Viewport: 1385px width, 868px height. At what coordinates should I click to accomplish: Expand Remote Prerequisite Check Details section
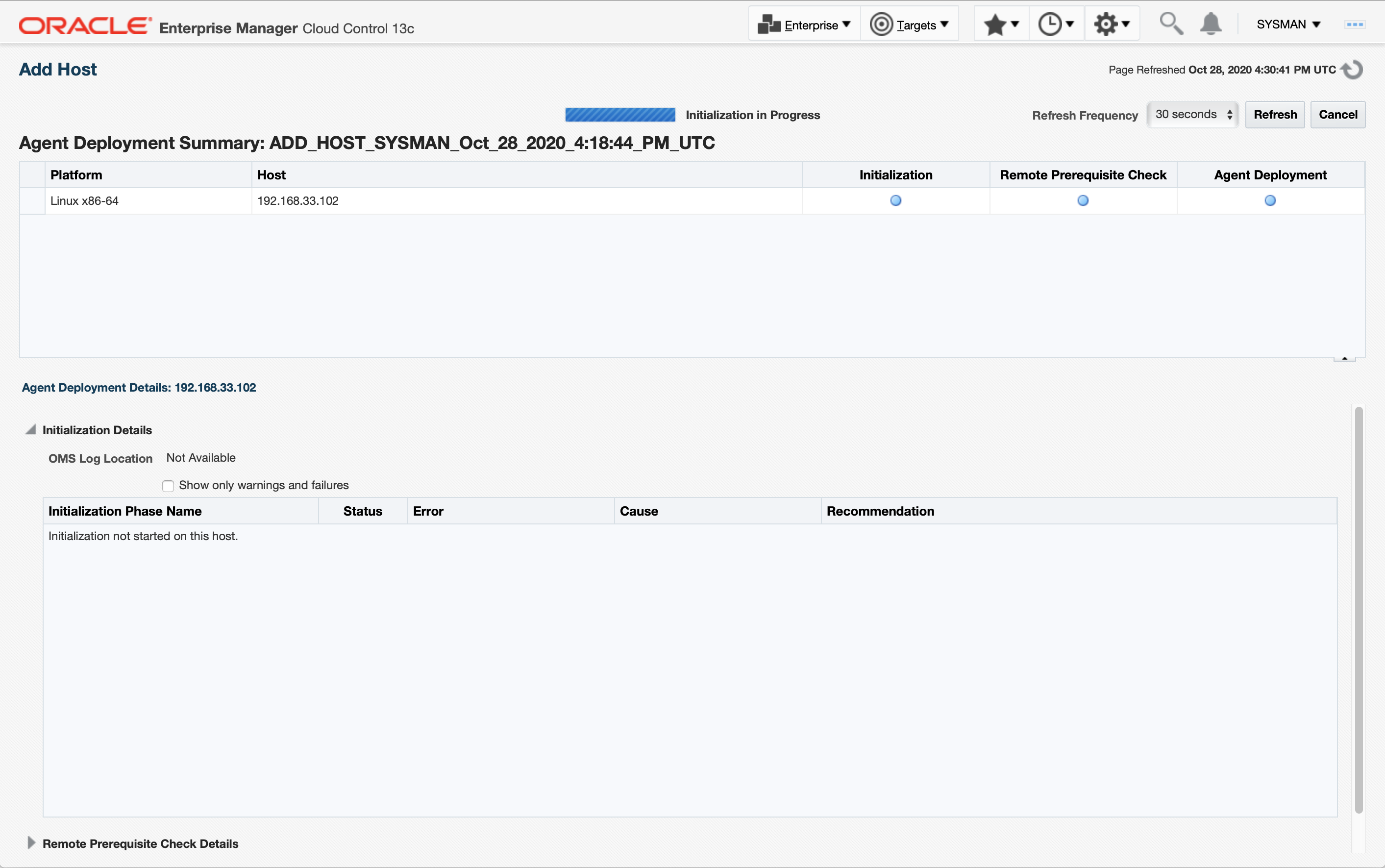tap(31, 843)
